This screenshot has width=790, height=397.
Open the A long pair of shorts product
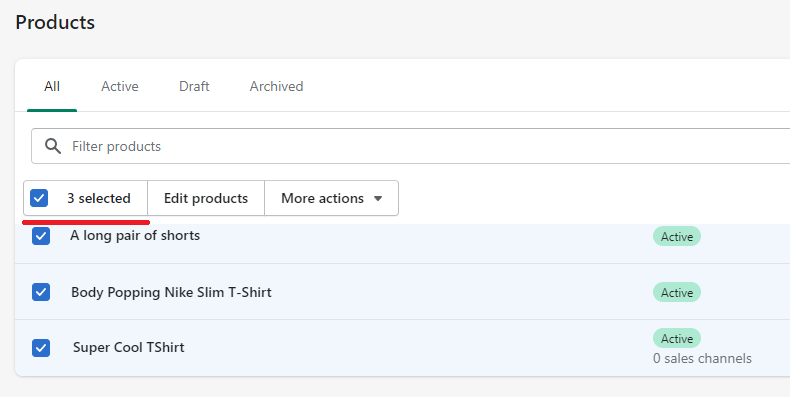(x=135, y=235)
